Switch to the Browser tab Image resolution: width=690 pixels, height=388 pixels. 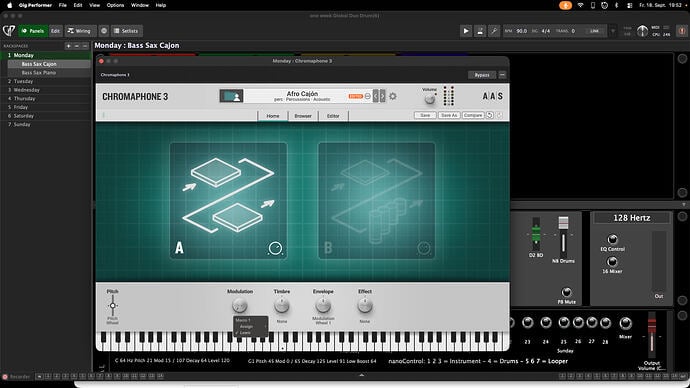[303, 116]
